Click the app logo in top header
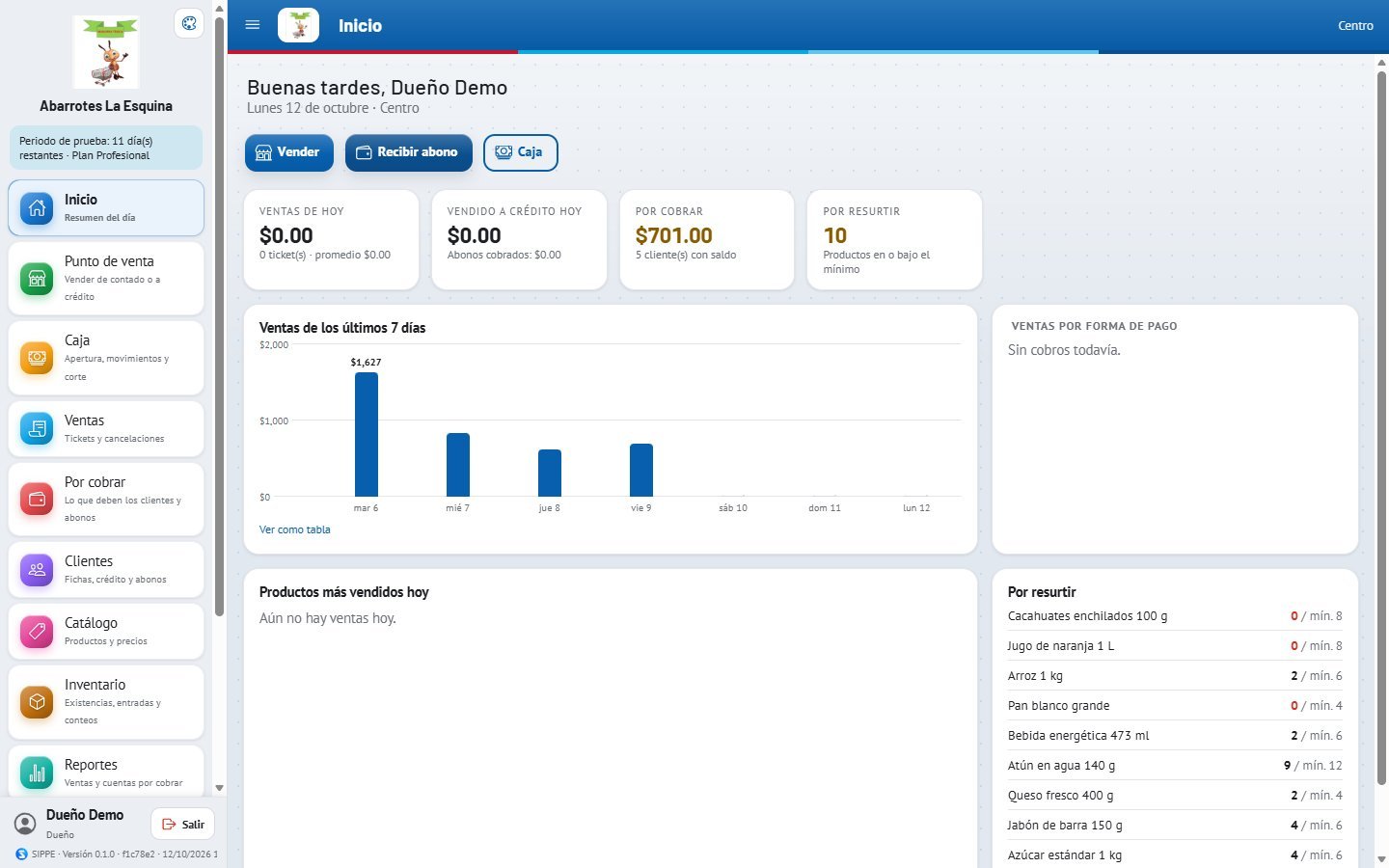1389x868 pixels. tap(298, 25)
